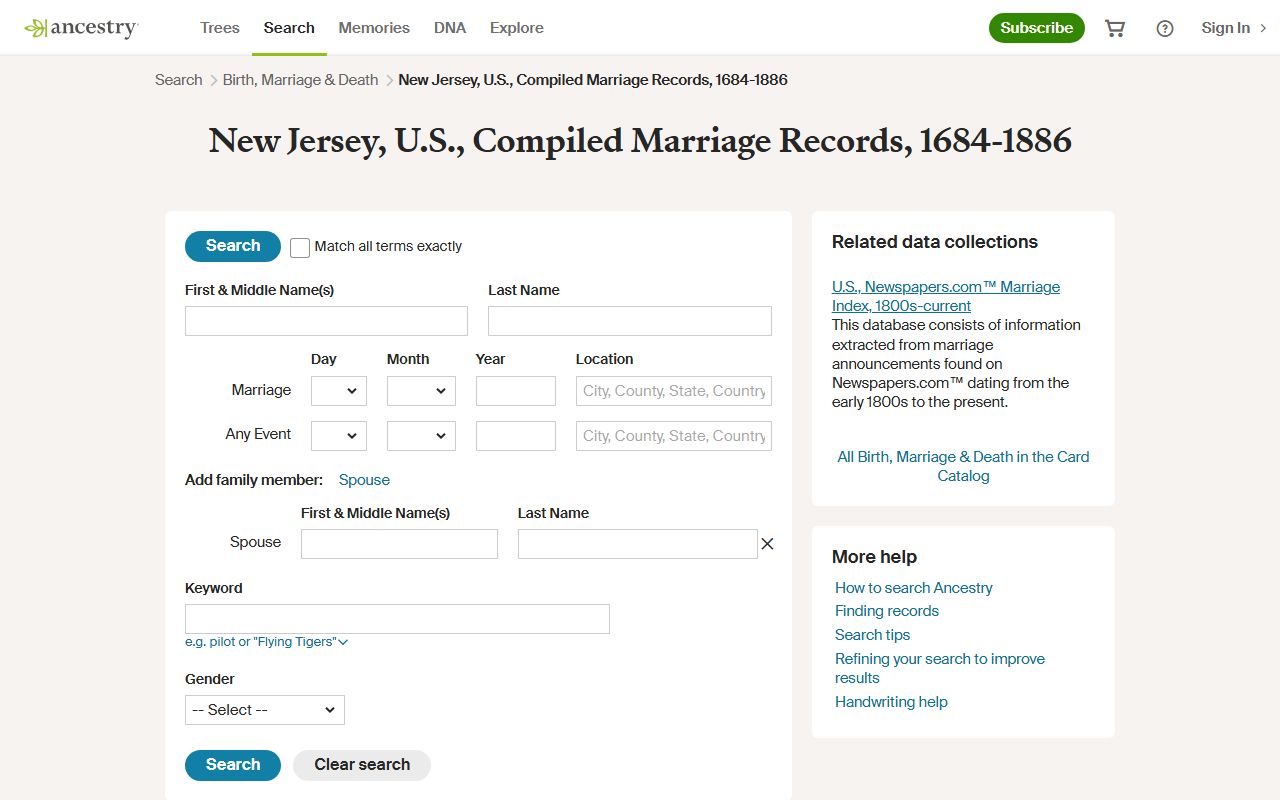Open All Birth, Marriage & Death Card Catalog link

(x=963, y=466)
